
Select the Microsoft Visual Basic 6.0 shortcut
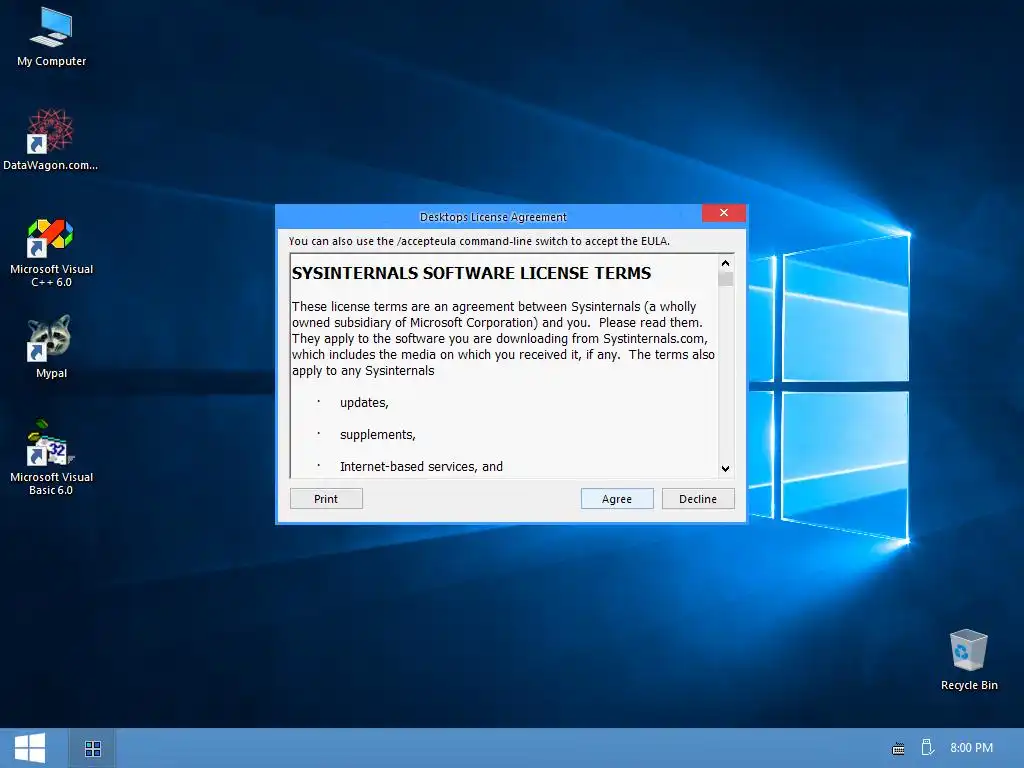click(x=51, y=457)
